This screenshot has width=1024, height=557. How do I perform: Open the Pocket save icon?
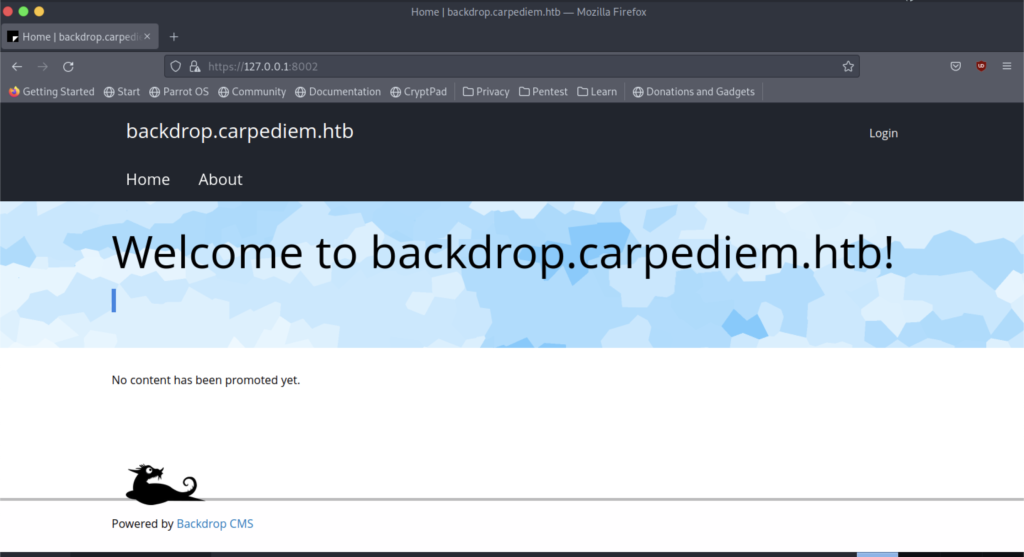(x=956, y=66)
